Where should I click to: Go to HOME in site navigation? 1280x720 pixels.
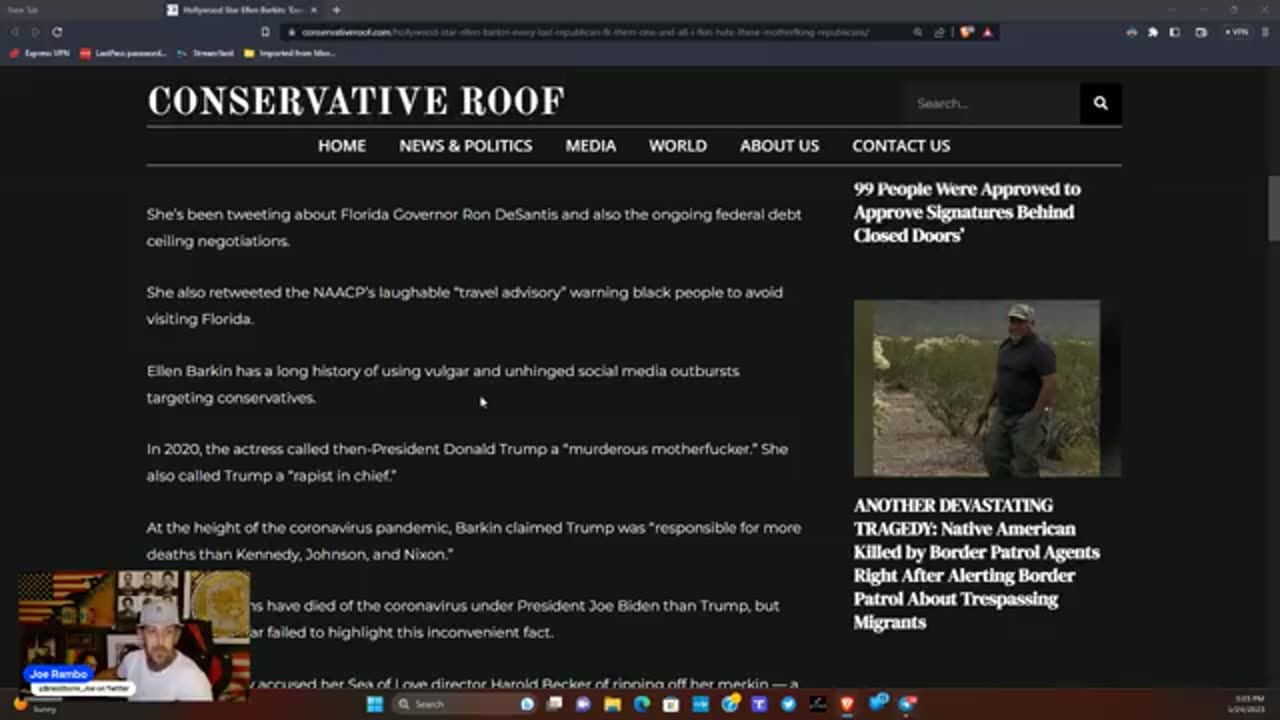[342, 146]
